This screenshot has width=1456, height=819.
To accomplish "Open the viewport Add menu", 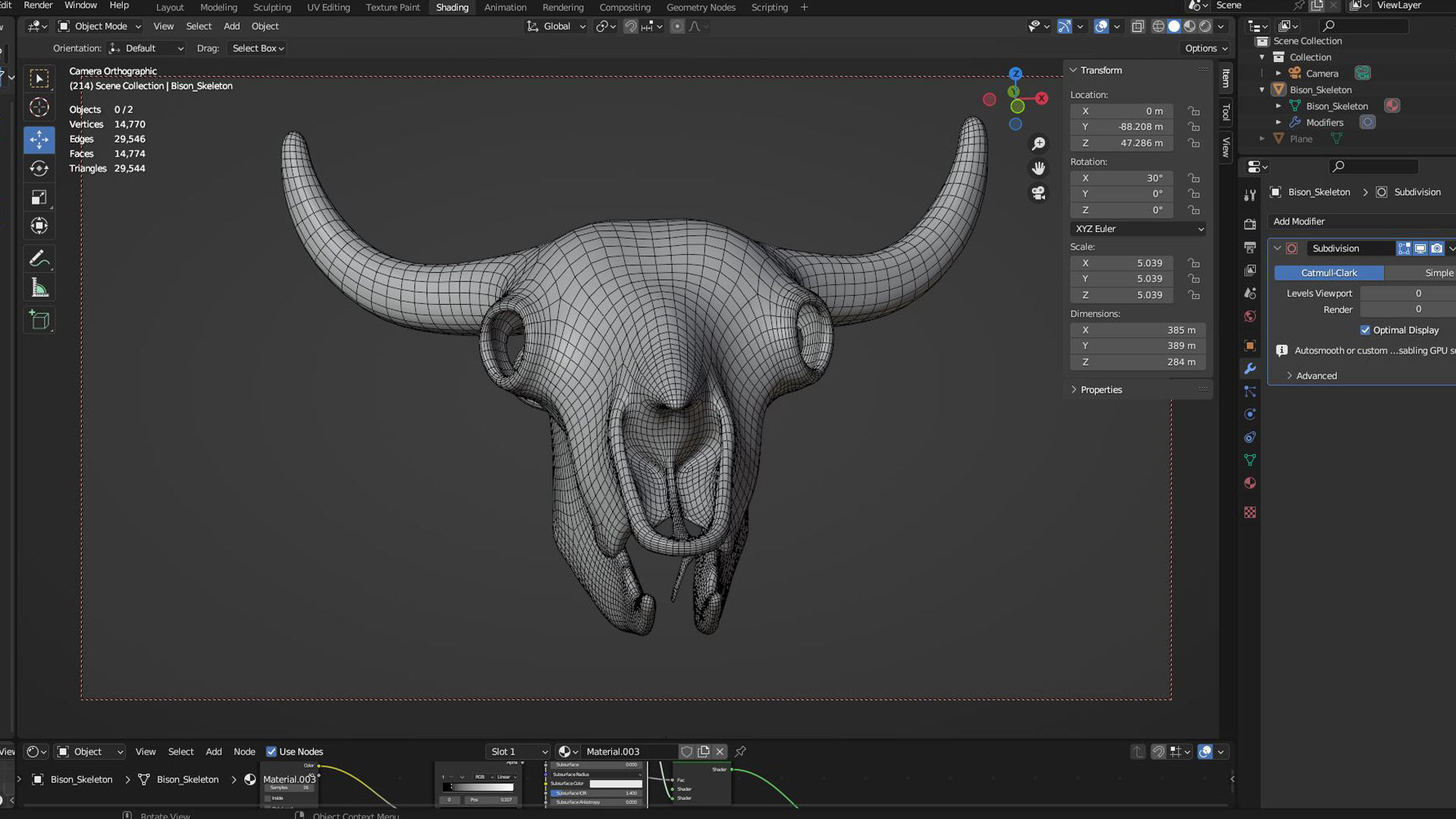I will coord(231,27).
